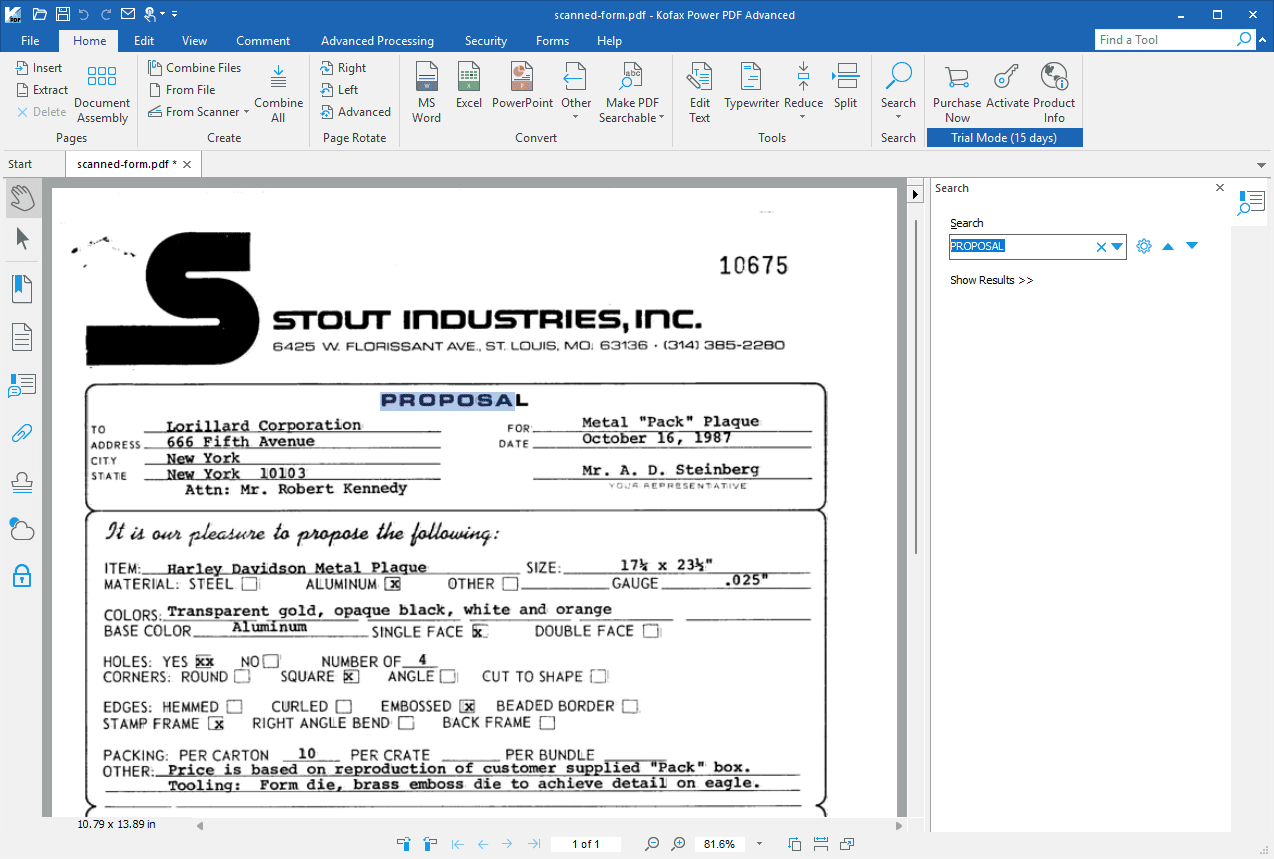This screenshot has width=1274, height=859.
Task: Click the search text input field
Action: pos(1020,246)
